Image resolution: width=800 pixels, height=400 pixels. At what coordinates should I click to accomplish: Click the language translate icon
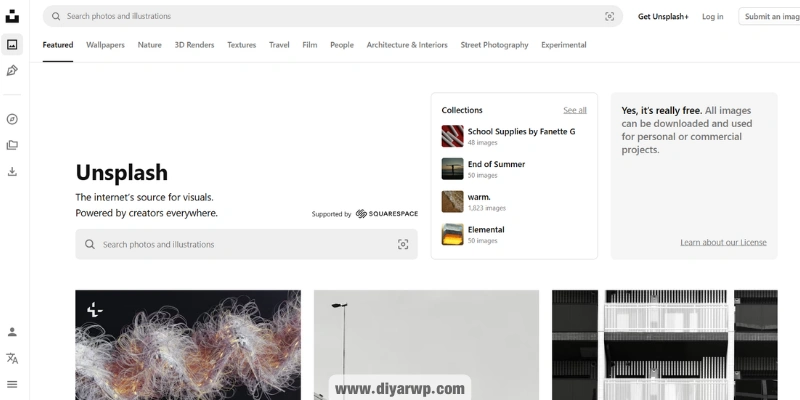tap(12, 358)
